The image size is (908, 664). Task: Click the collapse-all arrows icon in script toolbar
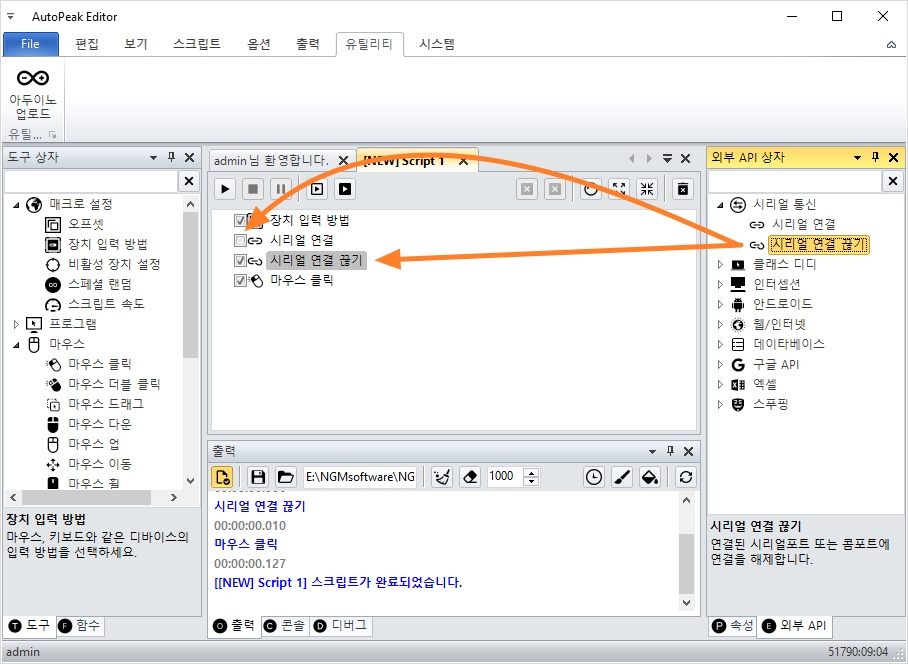(x=647, y=189)
